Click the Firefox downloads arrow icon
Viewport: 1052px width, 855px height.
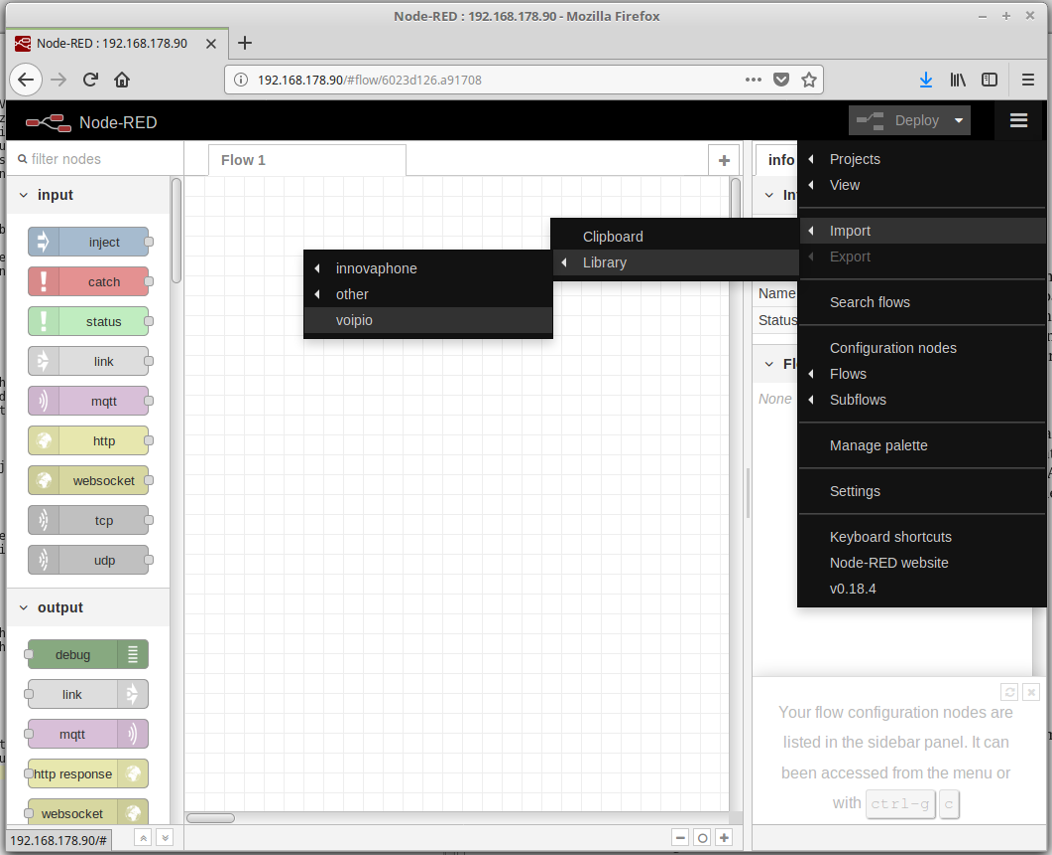926,80
